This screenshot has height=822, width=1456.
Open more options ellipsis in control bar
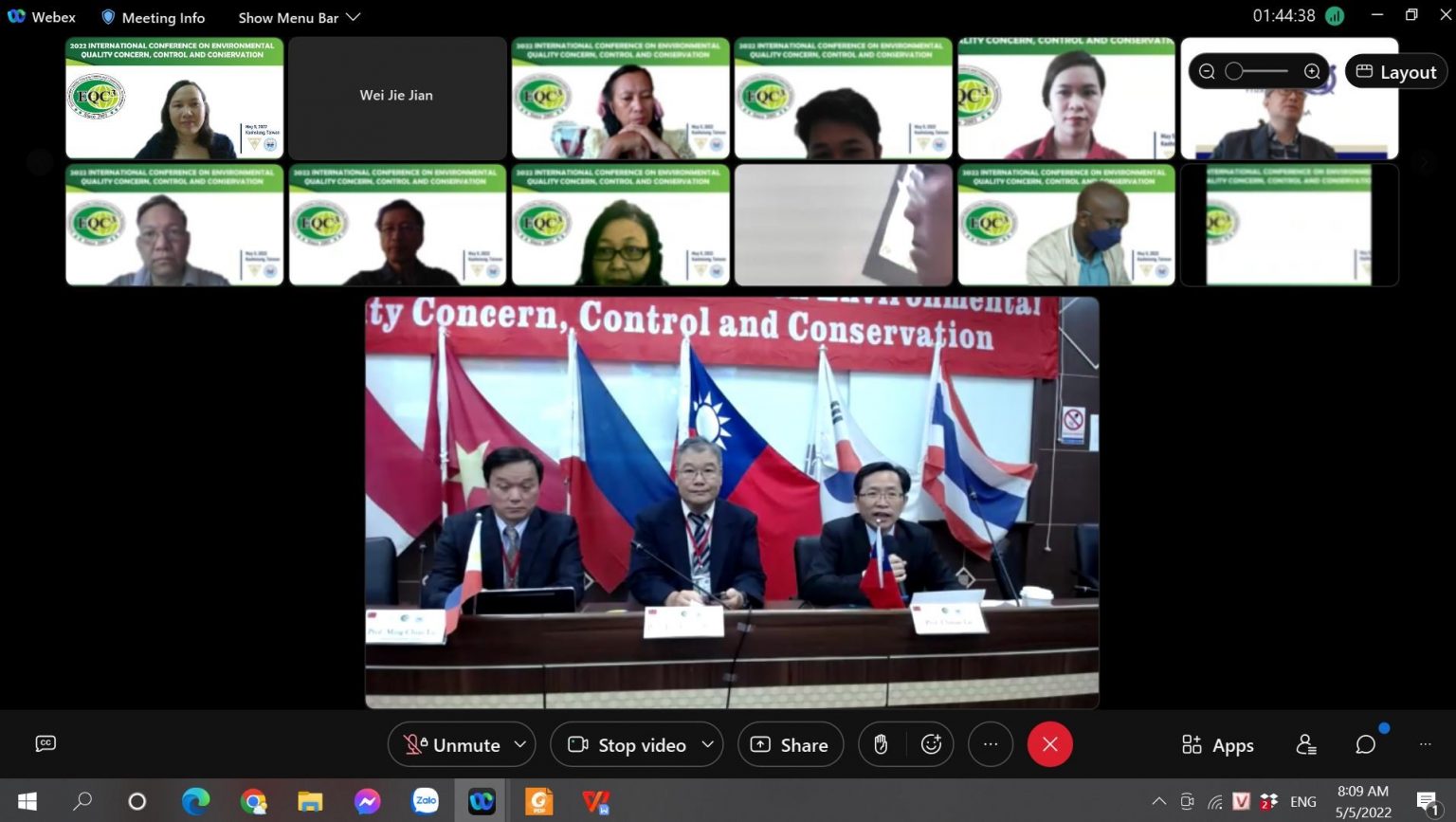click(x=990, y=745)
